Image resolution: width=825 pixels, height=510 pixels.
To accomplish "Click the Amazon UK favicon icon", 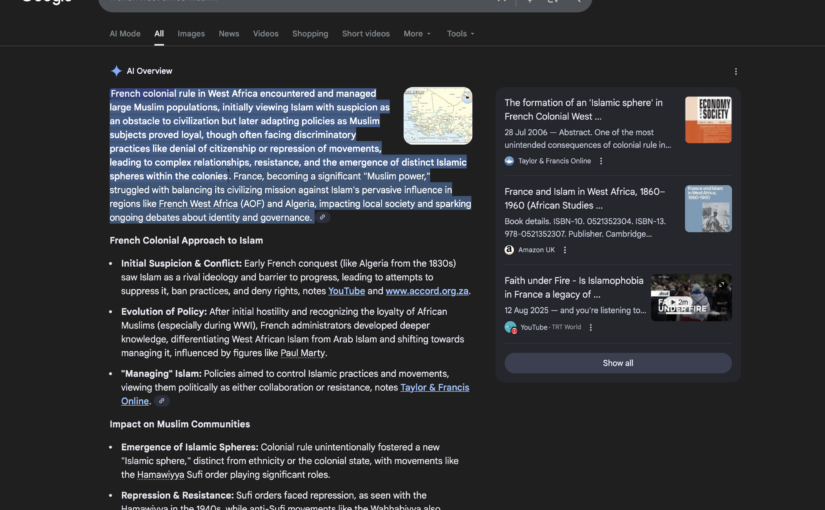I will pos(509,250).
